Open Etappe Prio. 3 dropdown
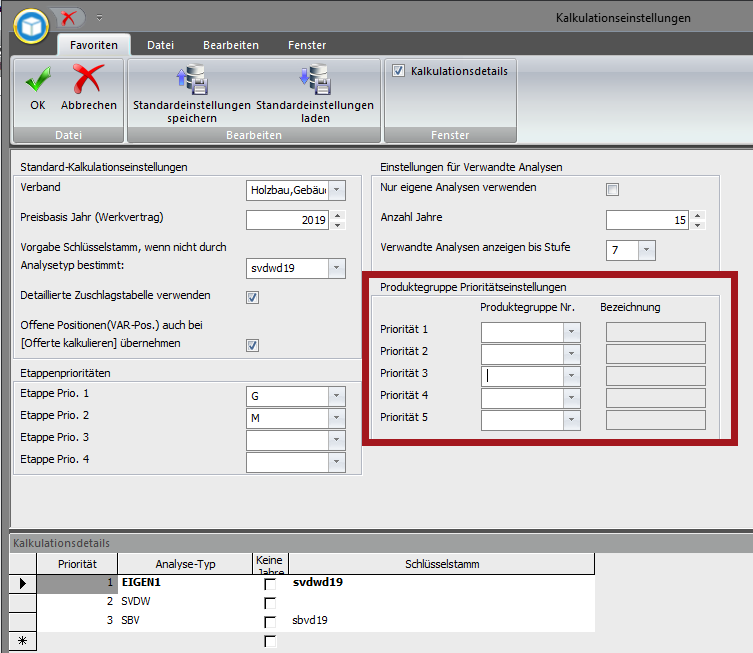Screen dimensions: 753x653 click(x=337, y=440)
